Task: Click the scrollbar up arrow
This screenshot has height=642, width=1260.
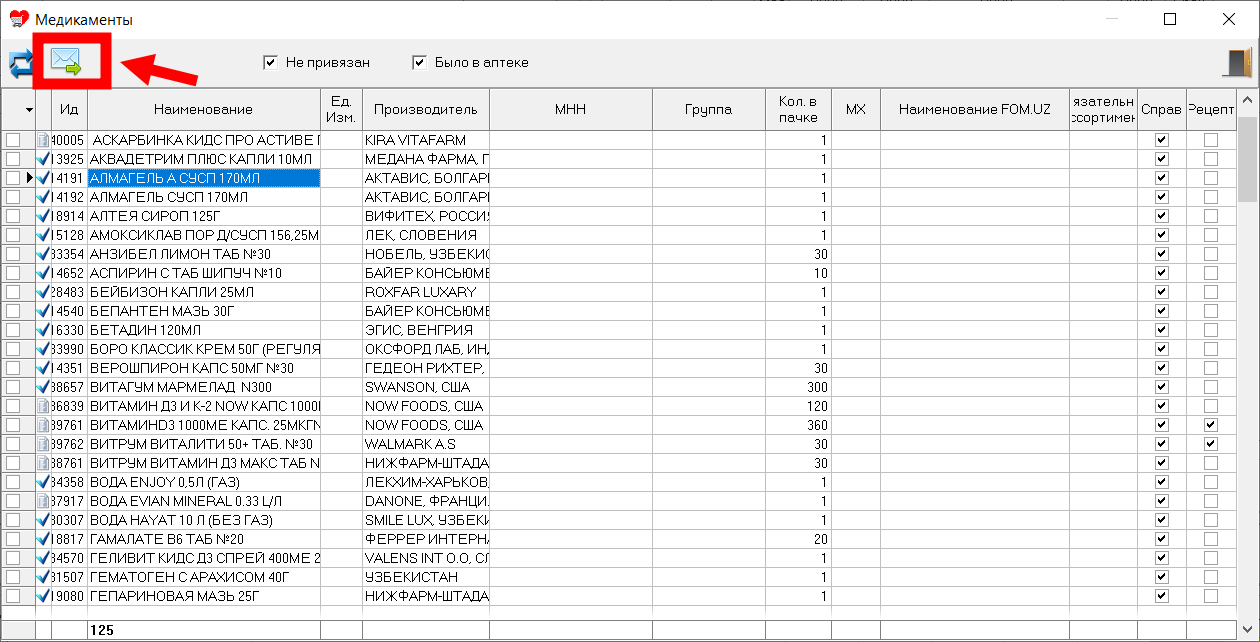Action: click(1247, 100)
